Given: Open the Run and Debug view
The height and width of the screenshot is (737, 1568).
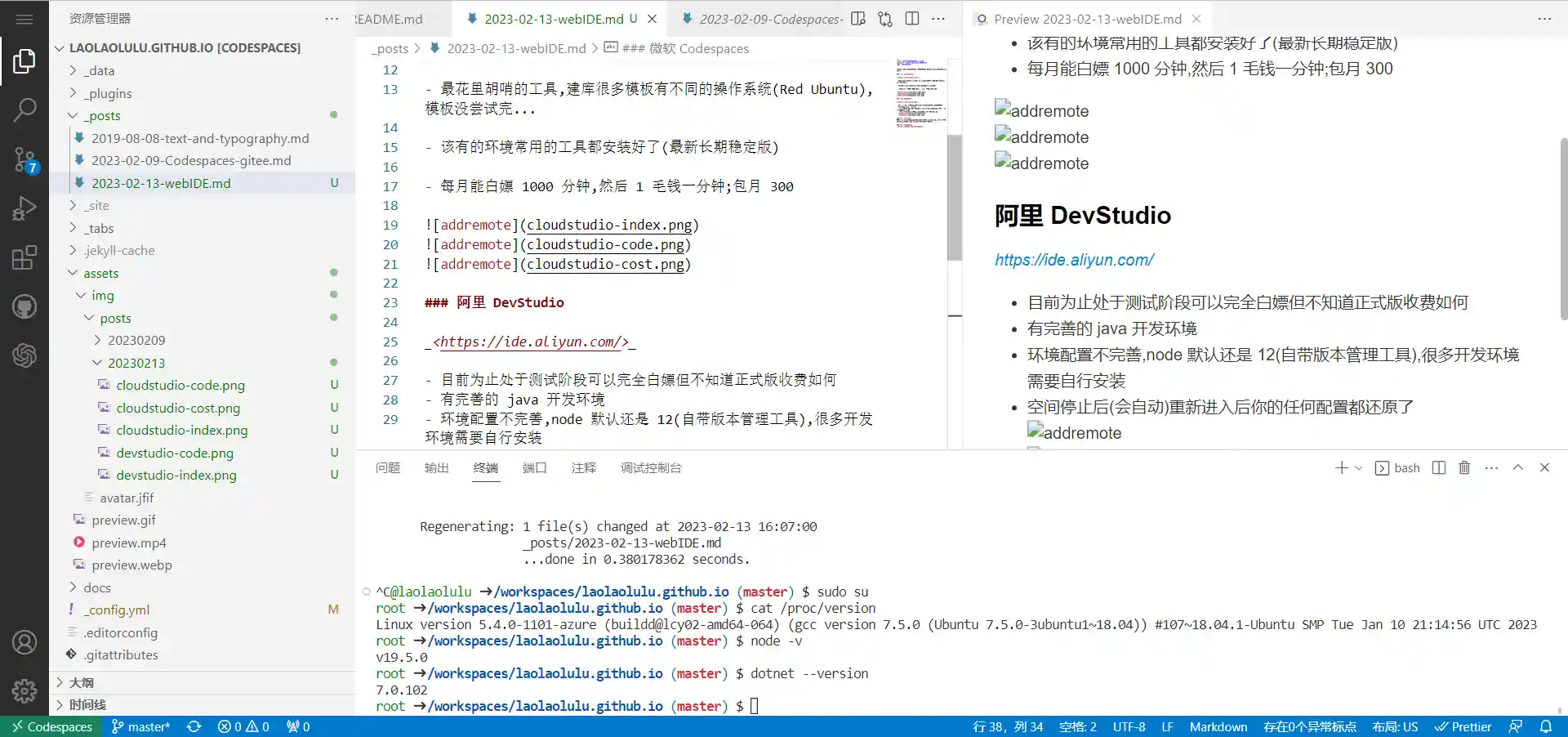Looking at the screenshot, I should [x=24, y=209].
